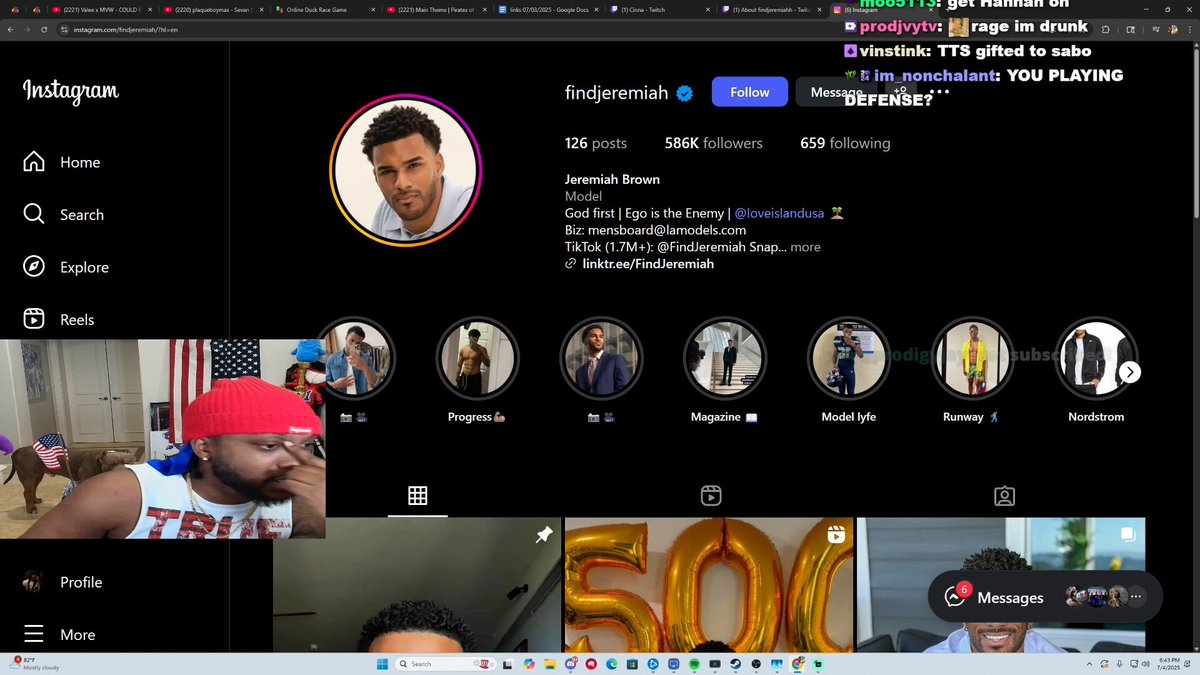Open Instagram Home from the sidebar

coord(62,162)
